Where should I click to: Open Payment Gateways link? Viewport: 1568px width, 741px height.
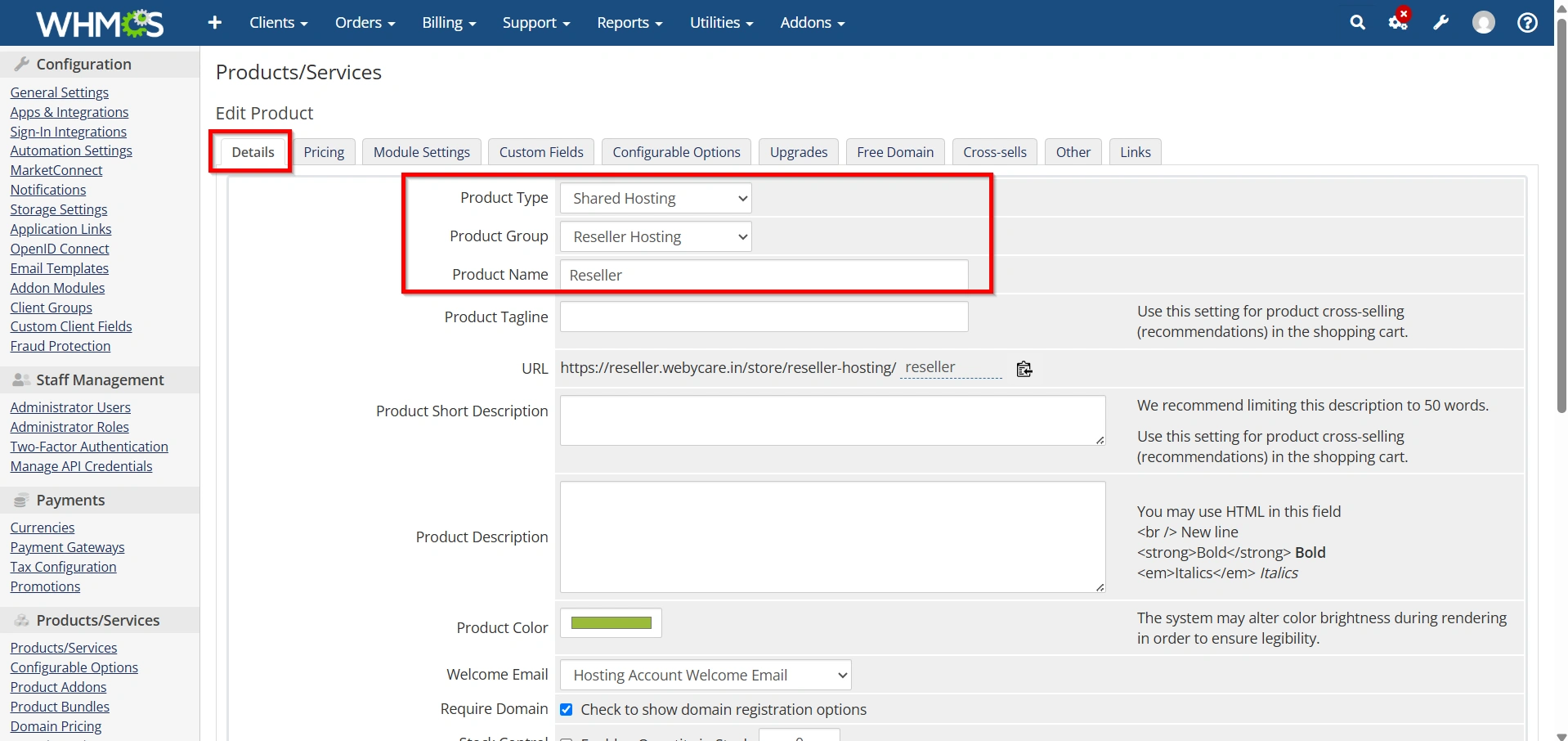tap(68, 547)
